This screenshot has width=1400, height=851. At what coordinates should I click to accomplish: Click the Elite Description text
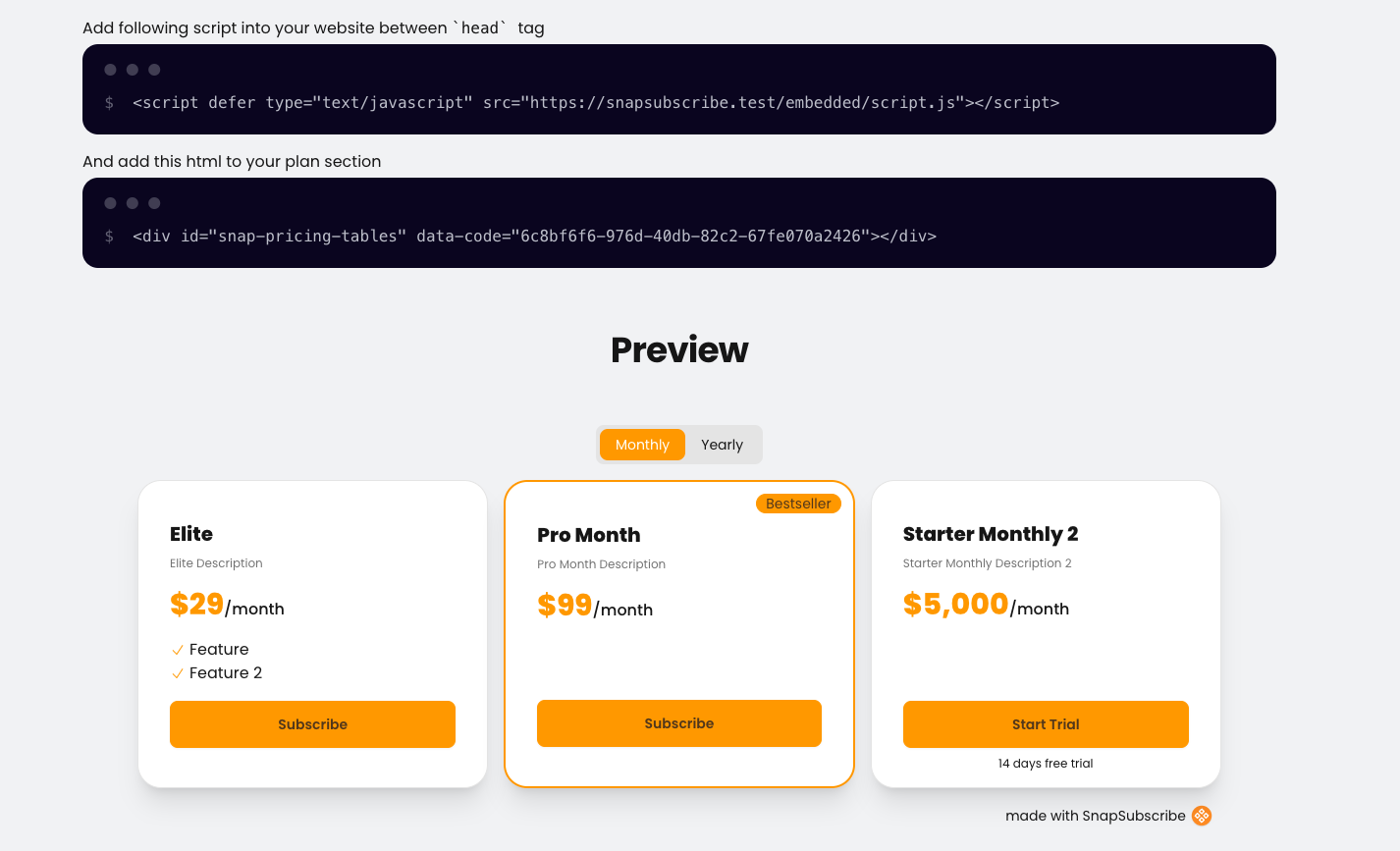tap(216, 563)
